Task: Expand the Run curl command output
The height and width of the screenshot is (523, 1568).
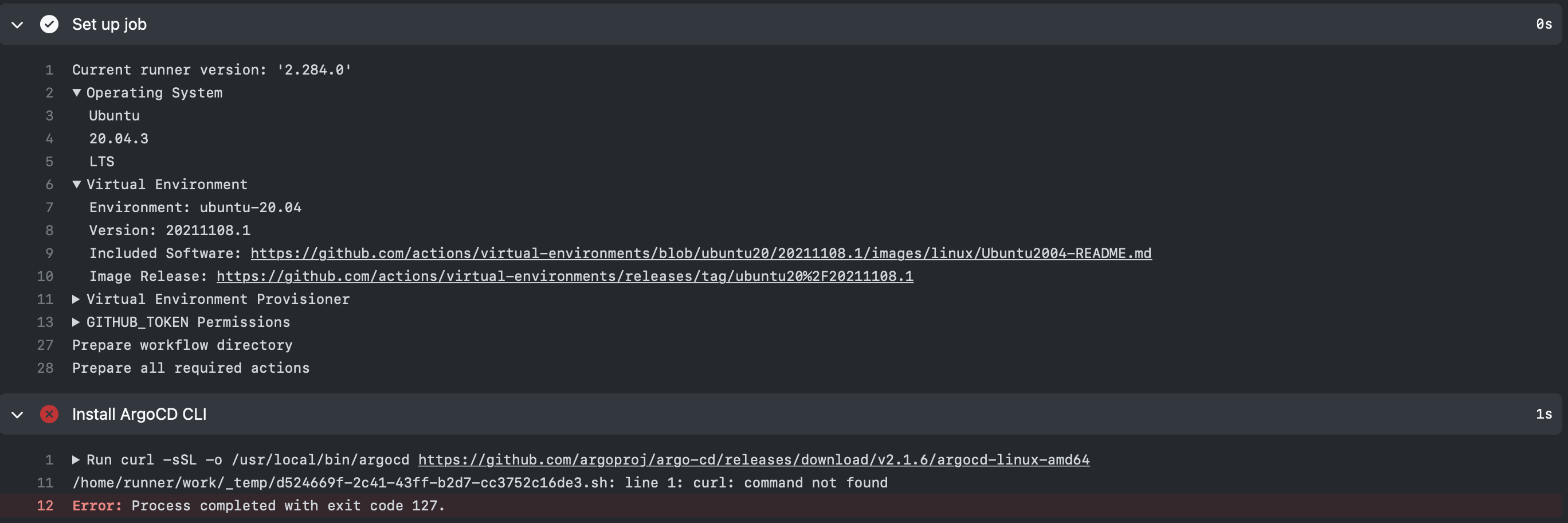Action: coord(76,460)
